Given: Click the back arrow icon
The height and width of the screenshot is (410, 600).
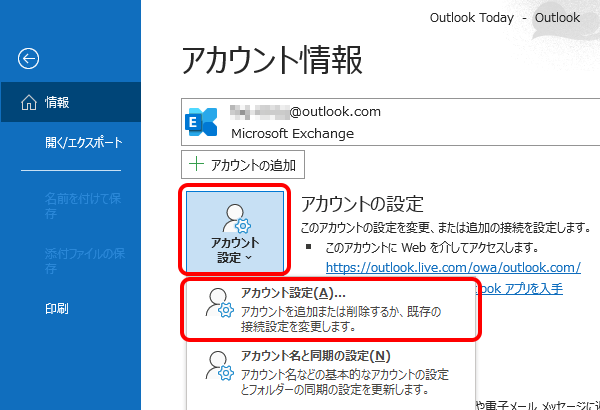Looking at the screenshot, I should click(x=29, y=59).
